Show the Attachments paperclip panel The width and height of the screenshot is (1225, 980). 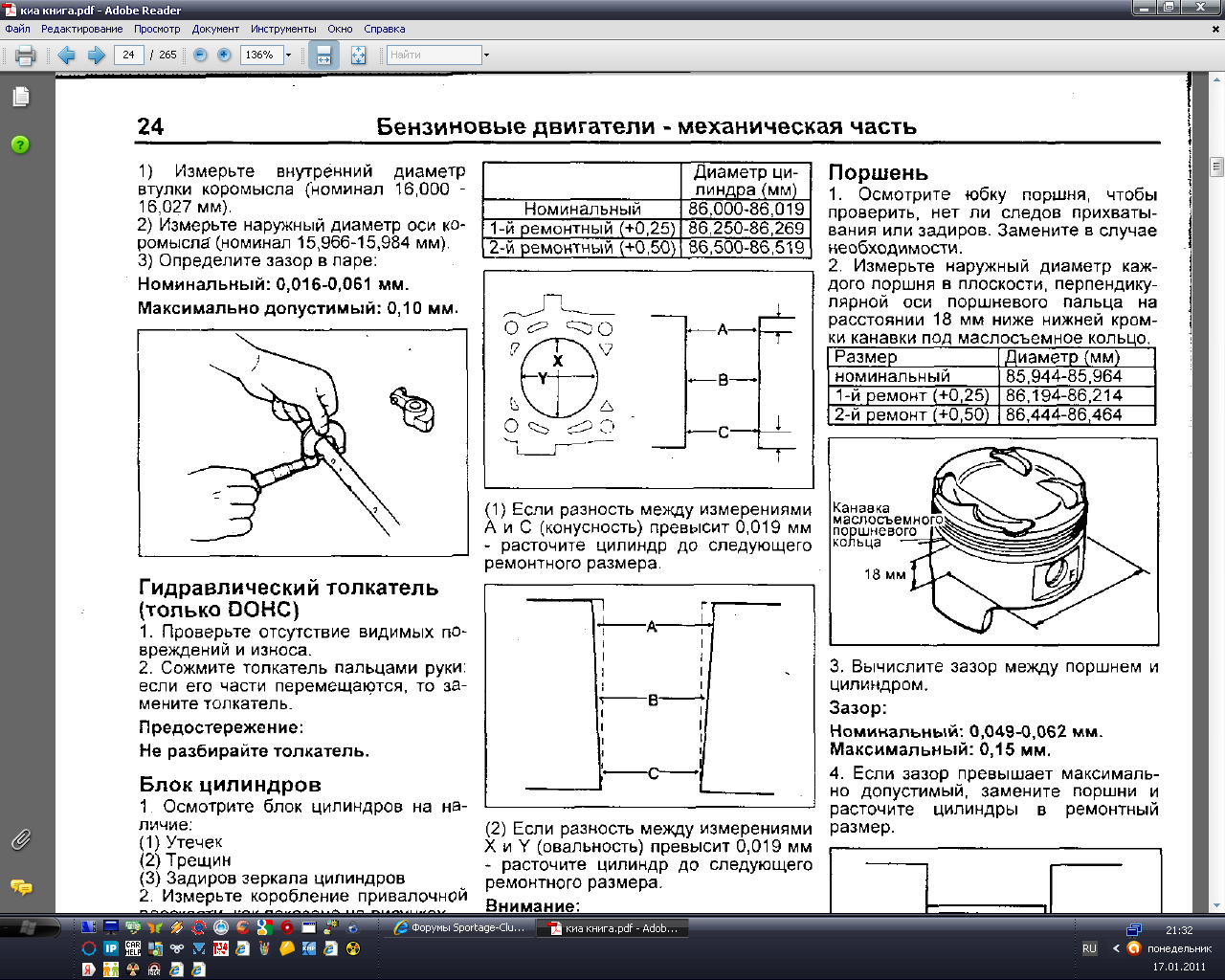pyautogui.click(x=20, y=839)
